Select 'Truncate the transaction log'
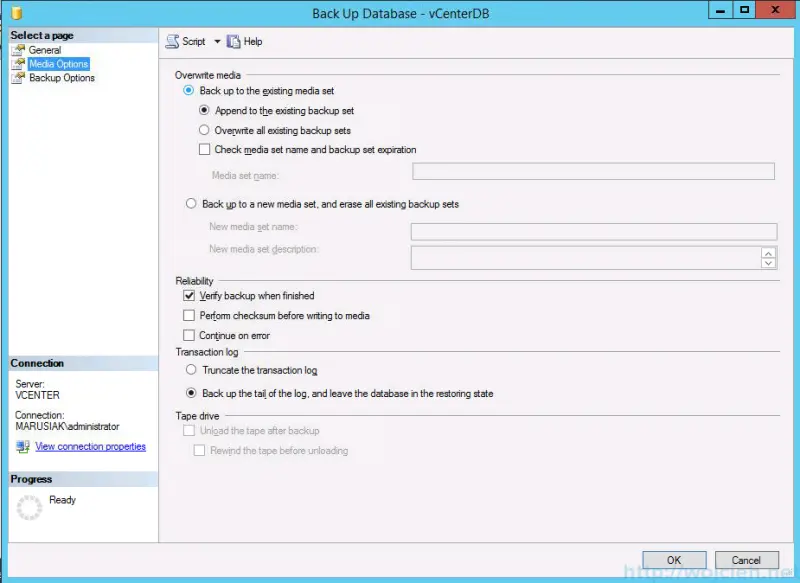The height and width of the screenshot is (583, 800). tap(191, 370)
